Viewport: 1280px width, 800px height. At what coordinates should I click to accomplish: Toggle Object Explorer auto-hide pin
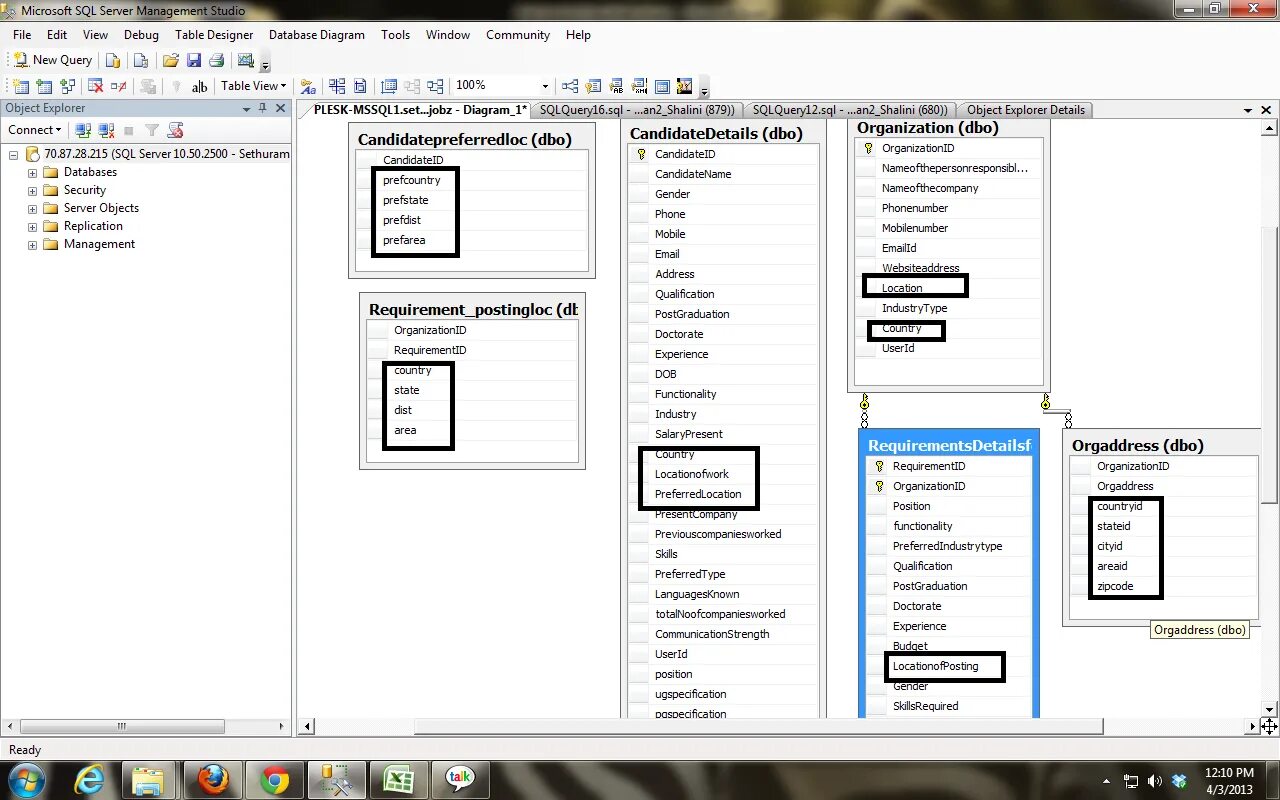263,108
